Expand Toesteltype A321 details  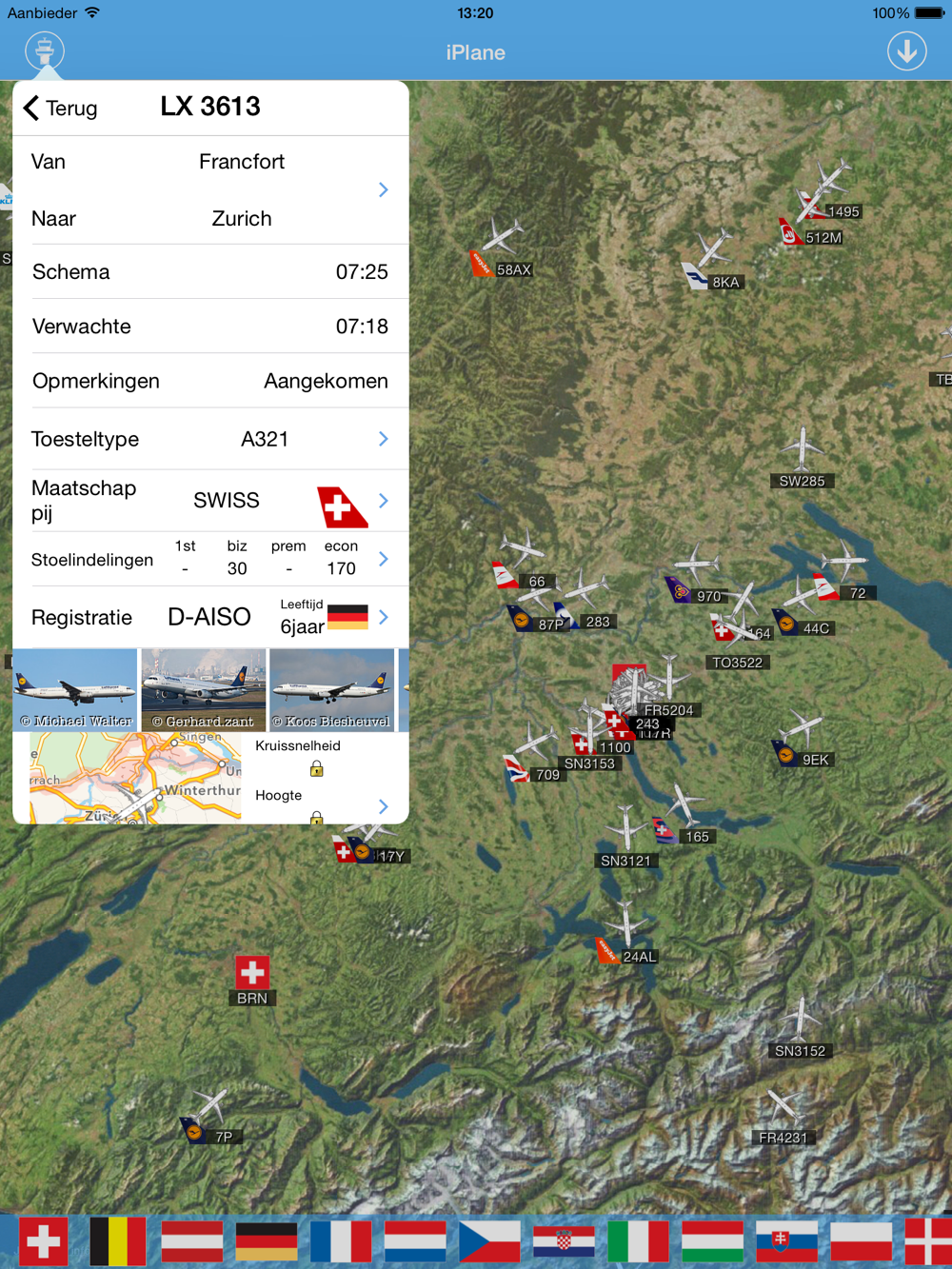pyautogui.click(x=384, y=439)
